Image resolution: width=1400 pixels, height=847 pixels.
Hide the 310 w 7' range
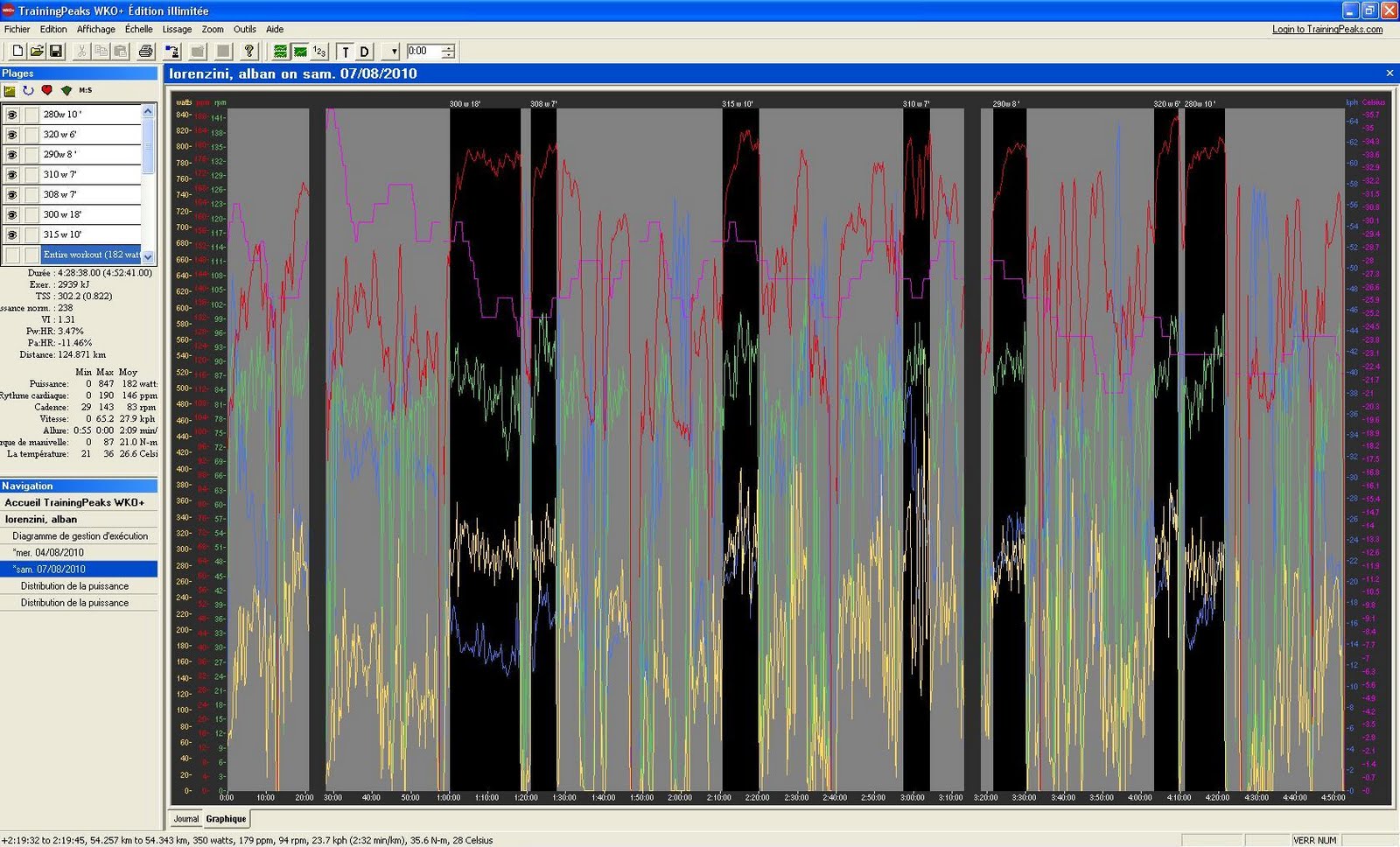[x=12, y=175]
